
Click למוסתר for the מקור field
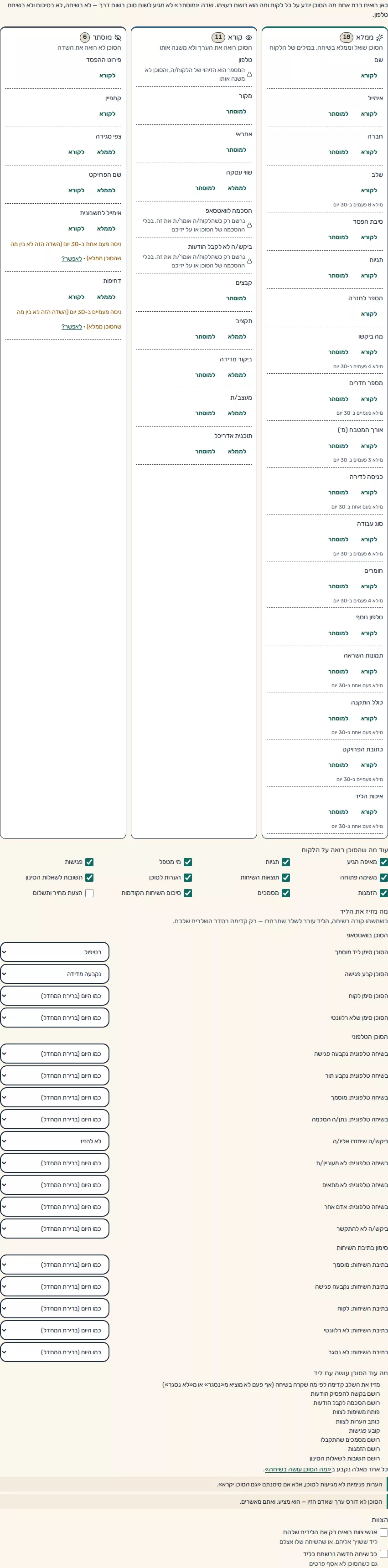(236, 111)
